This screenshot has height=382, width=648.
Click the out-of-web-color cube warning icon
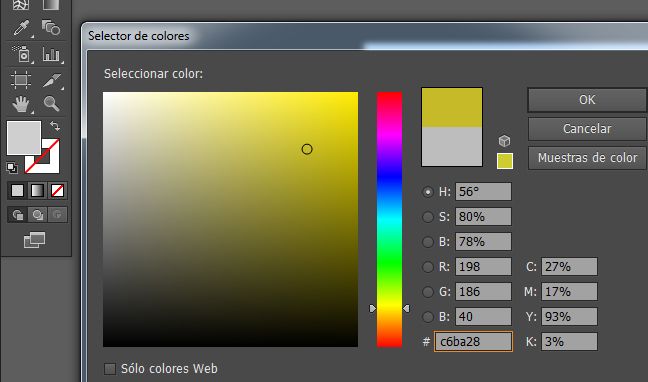pos(504,141)
